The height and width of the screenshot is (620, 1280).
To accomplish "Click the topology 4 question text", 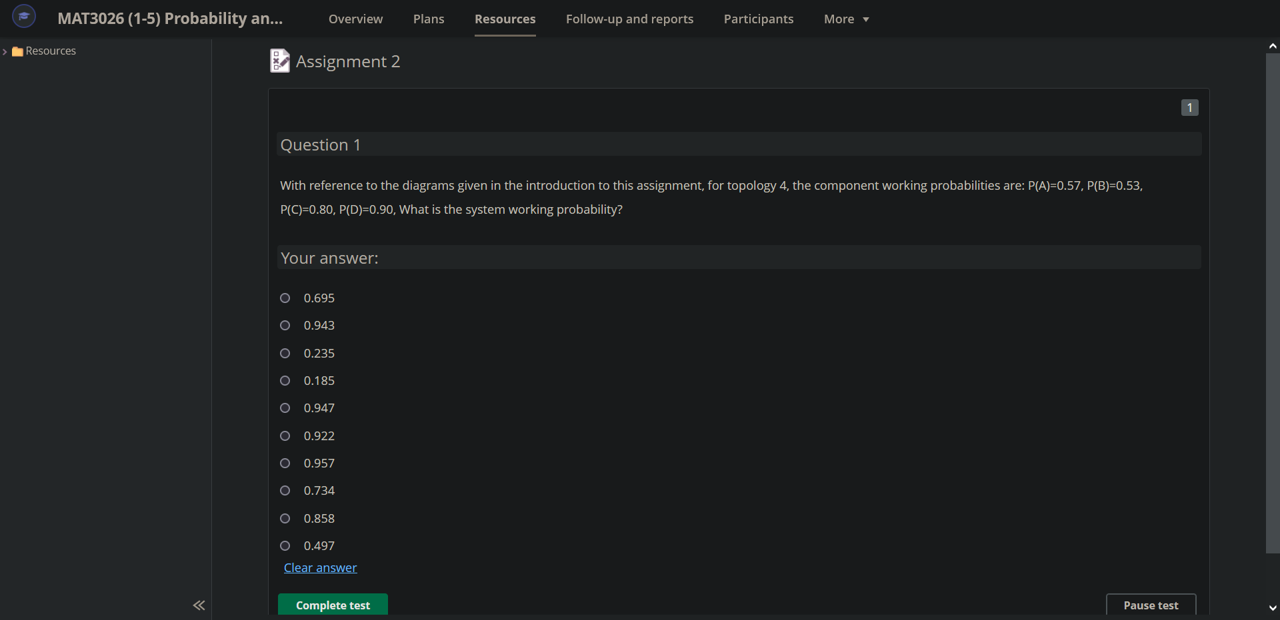I will point(711,197).
